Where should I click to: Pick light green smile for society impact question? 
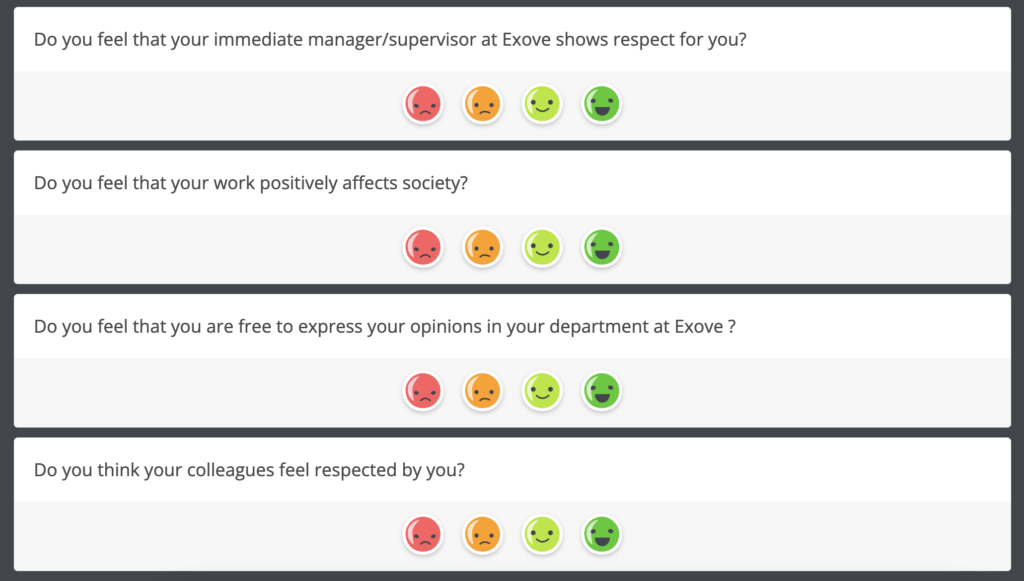(x=542, y=247)
